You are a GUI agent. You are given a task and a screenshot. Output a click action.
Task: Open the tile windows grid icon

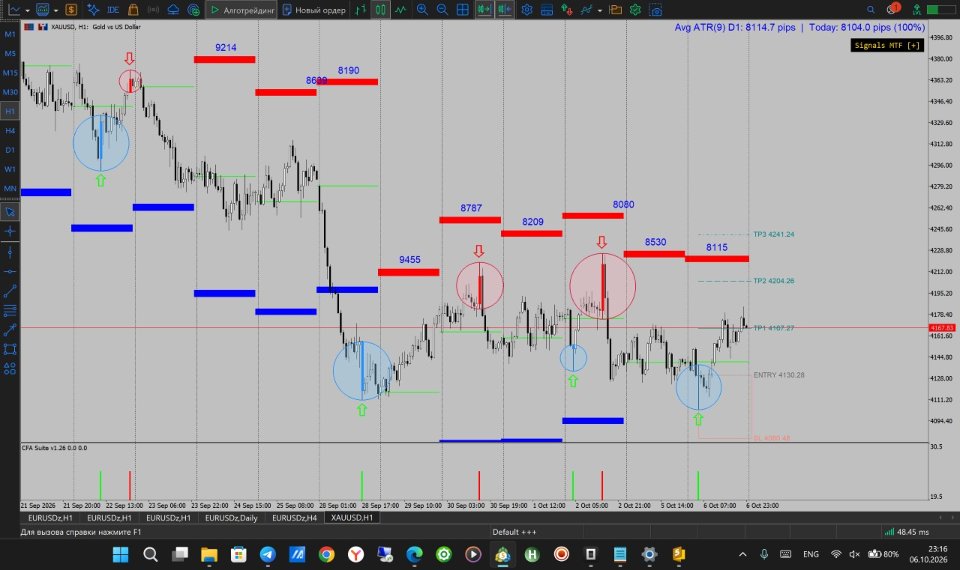coord(463,10)
